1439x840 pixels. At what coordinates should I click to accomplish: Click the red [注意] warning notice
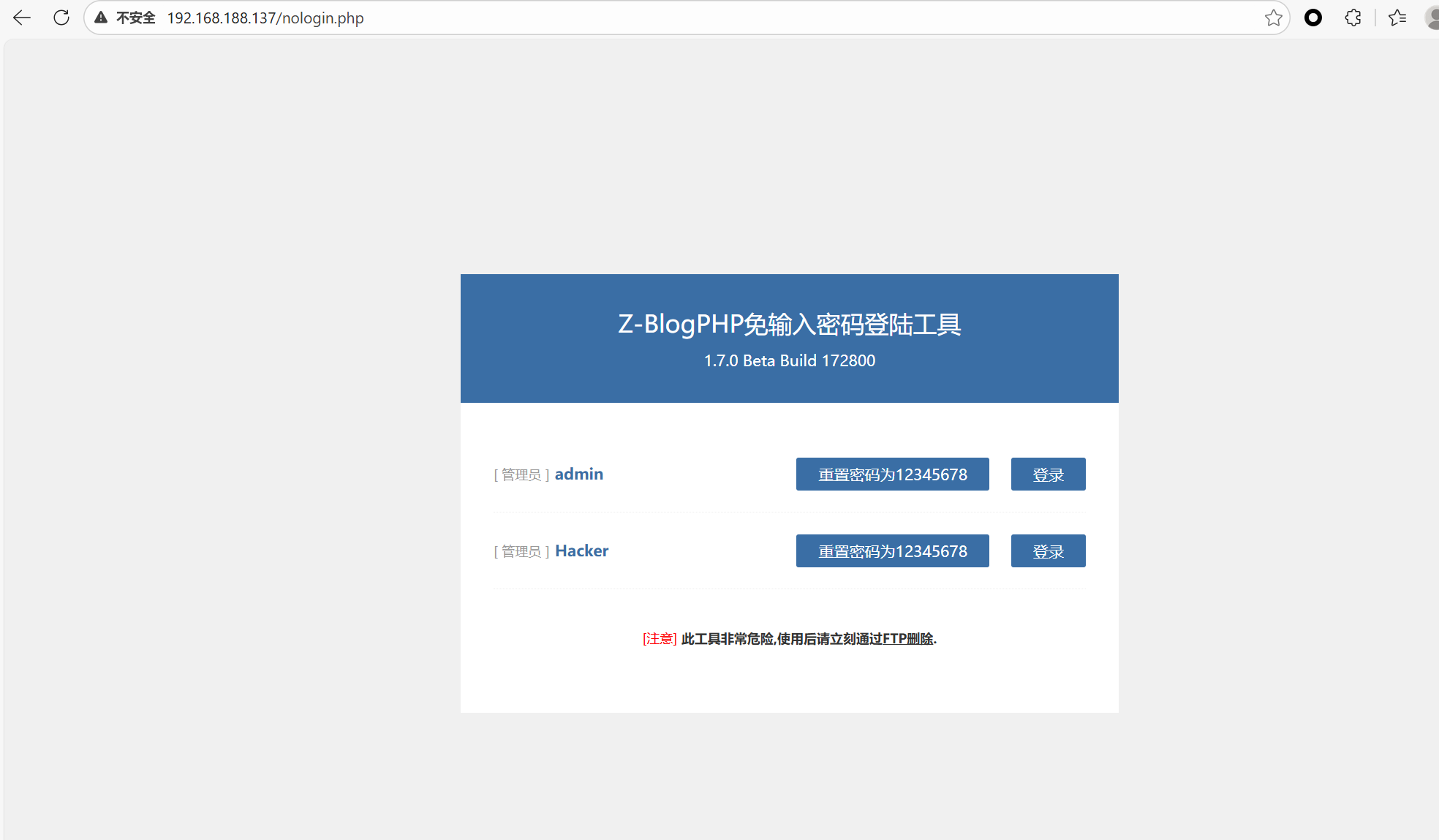pyautogui.click(x=660, y=639)
